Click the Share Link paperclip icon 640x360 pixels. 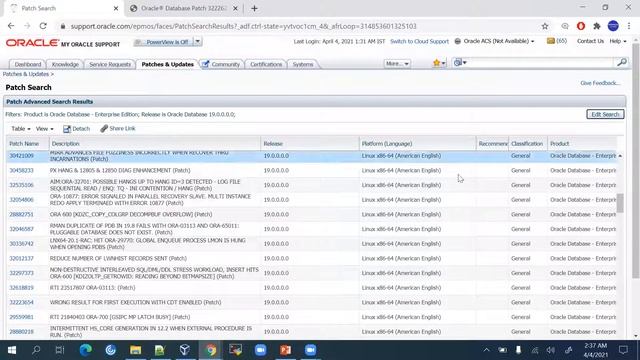(x=104, y=129)
